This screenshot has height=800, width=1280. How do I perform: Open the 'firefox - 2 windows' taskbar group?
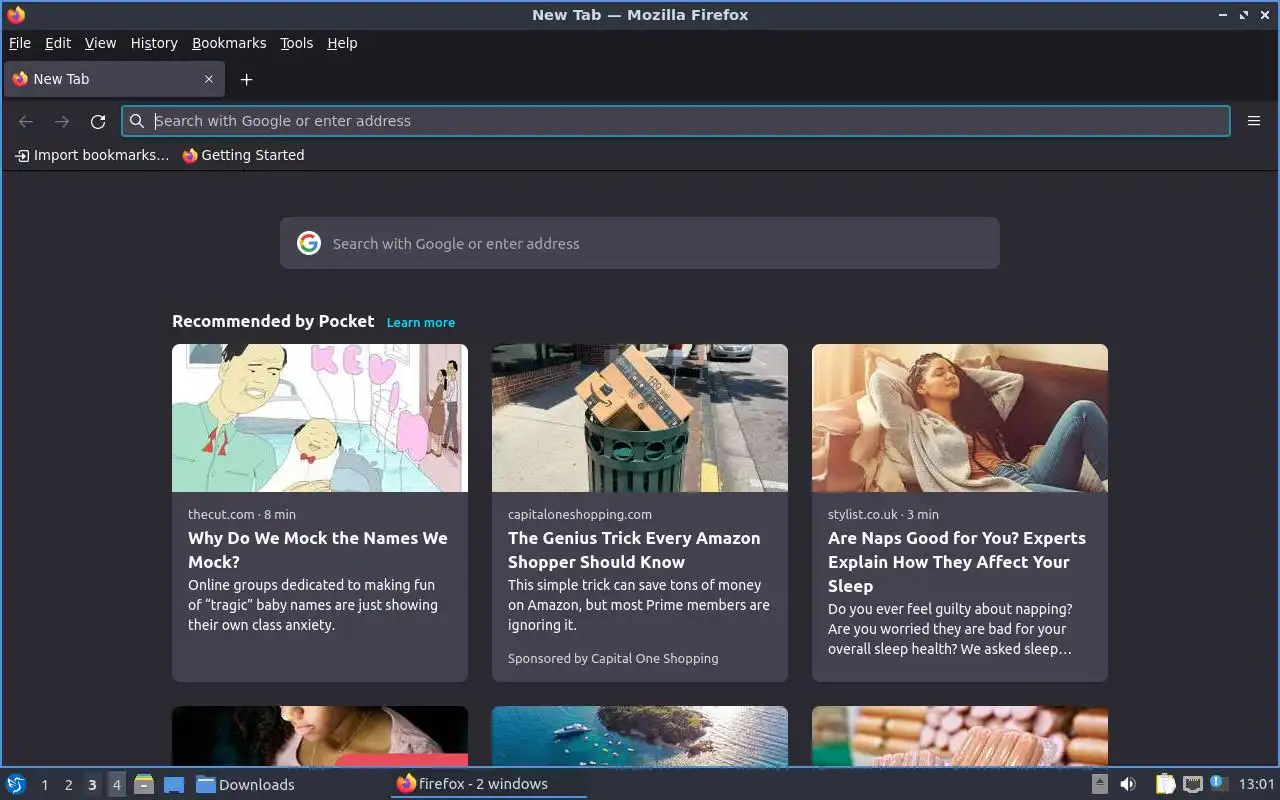(x=487, y=784)
